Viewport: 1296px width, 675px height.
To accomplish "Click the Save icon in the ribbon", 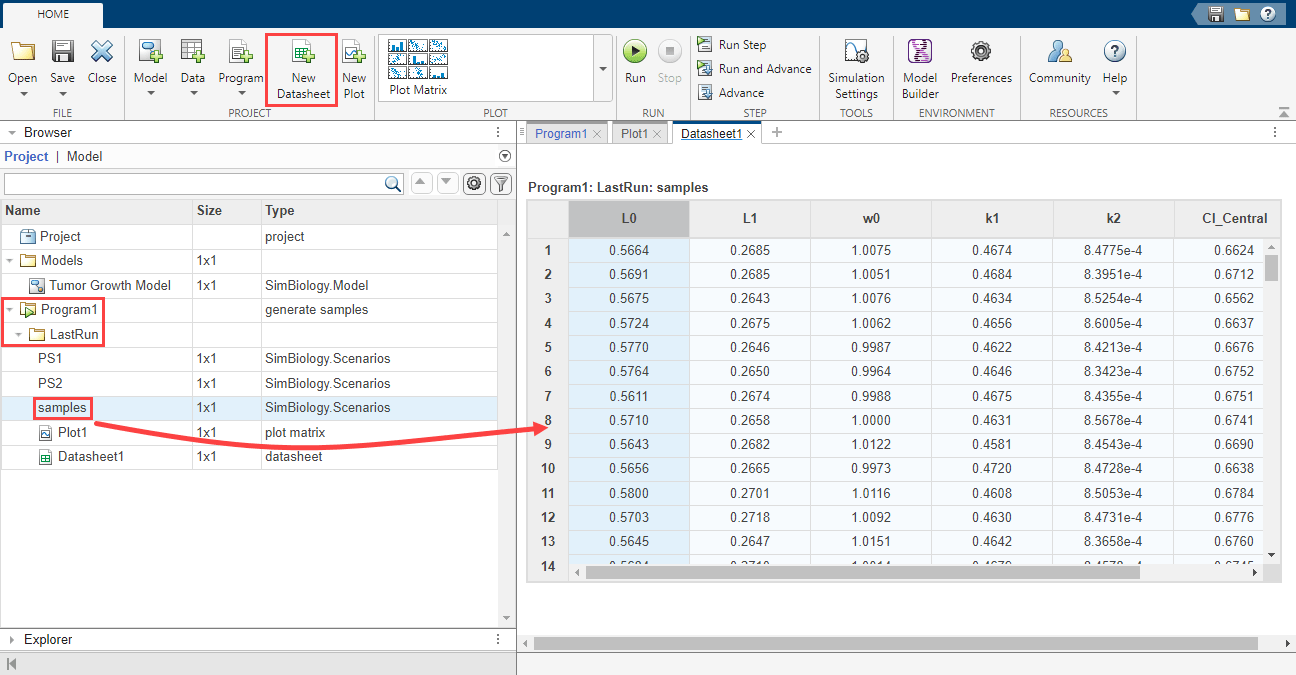I will (x=63, y=52).
